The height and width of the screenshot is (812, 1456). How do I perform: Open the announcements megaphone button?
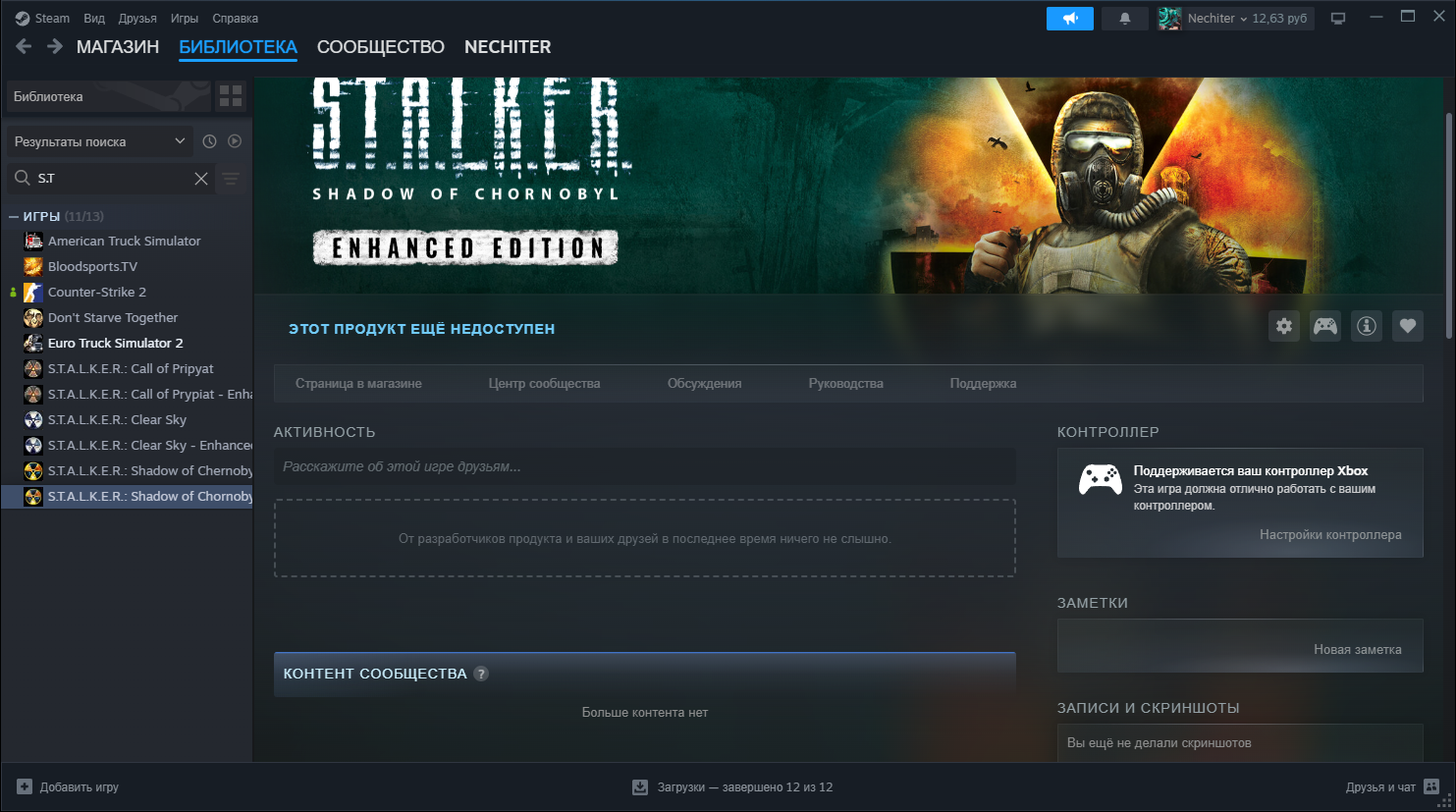[1070, 19]
